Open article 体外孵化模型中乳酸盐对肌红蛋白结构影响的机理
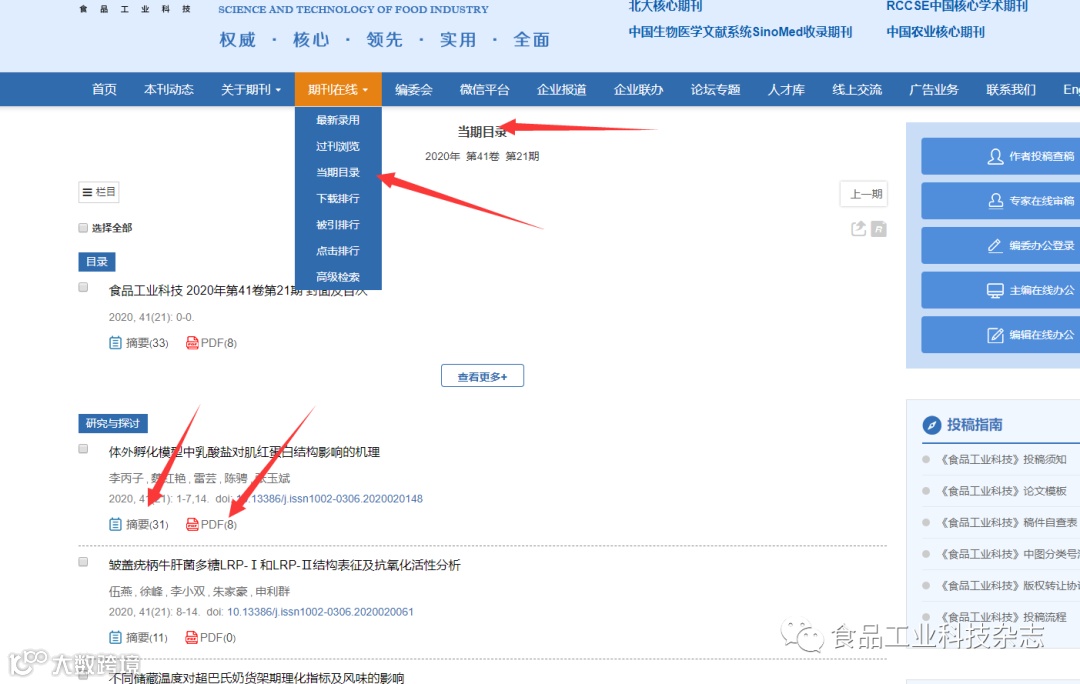This screenshot has height=684, width=1080. [x=245, y=452]
